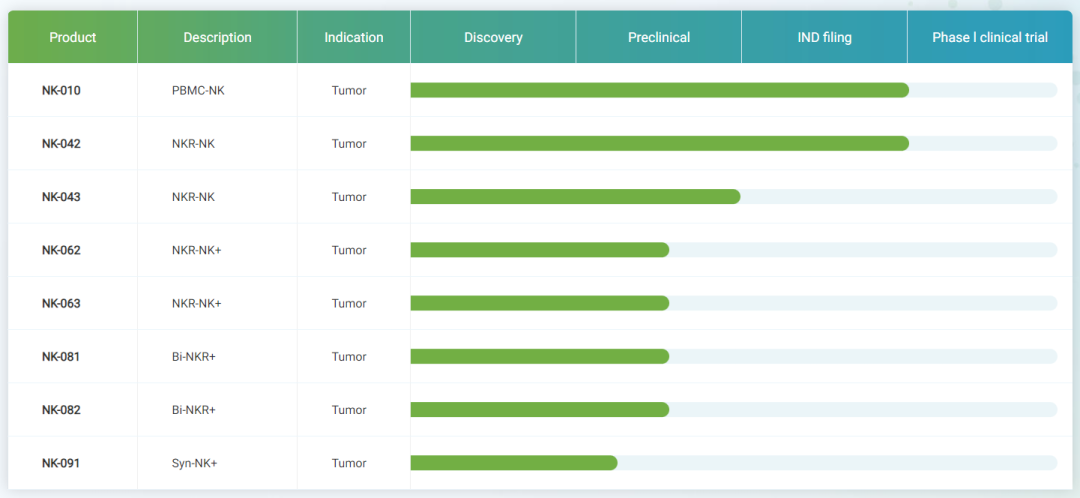
Task: Click the Syn-NK+ description cell
Action: (x=194, y=463)
